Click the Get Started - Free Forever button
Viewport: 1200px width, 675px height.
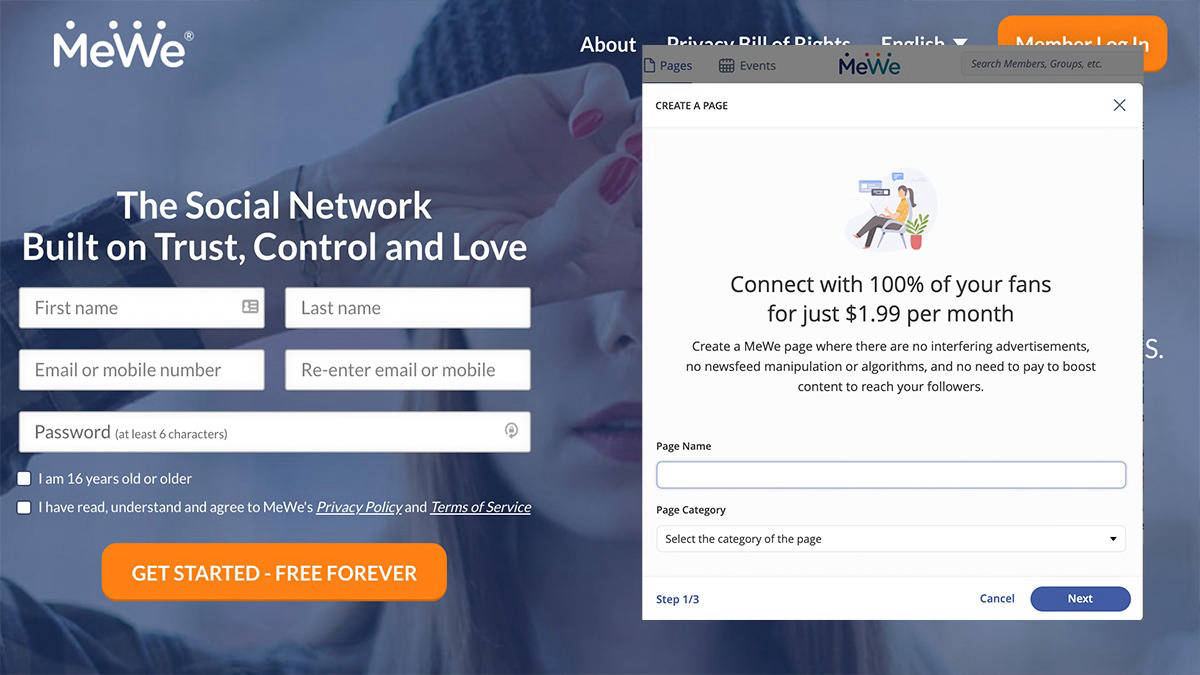(274, 572)
